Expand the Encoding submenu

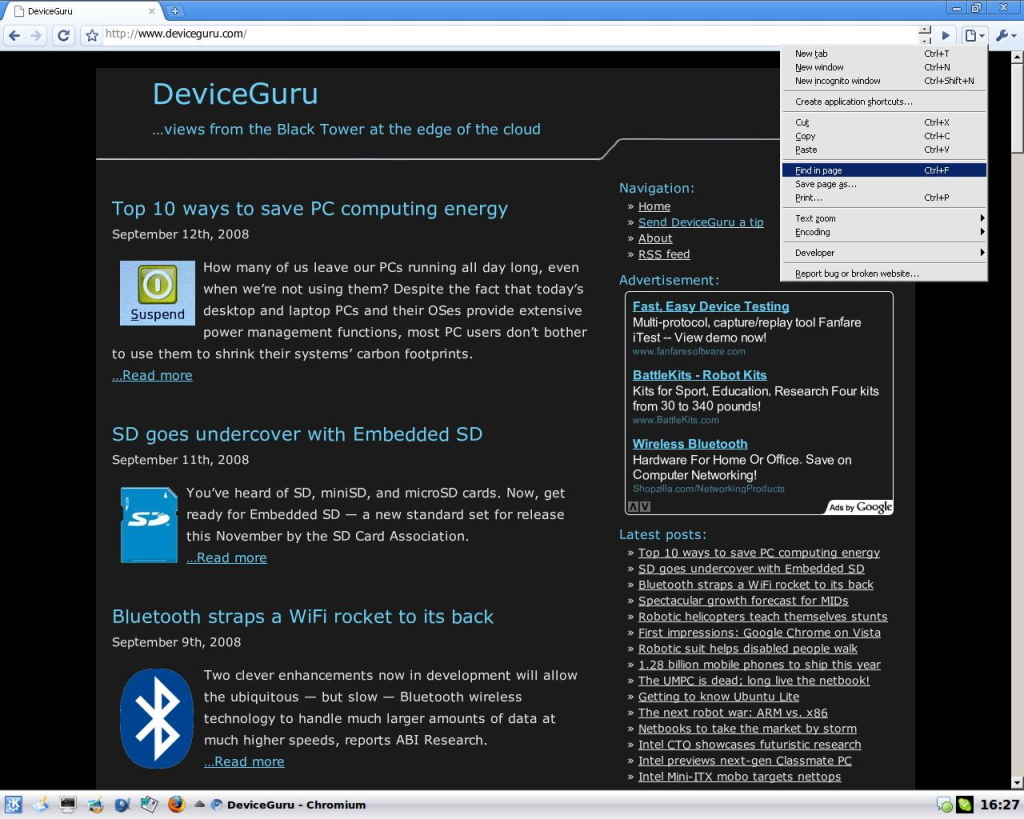(x=884, y=232)
